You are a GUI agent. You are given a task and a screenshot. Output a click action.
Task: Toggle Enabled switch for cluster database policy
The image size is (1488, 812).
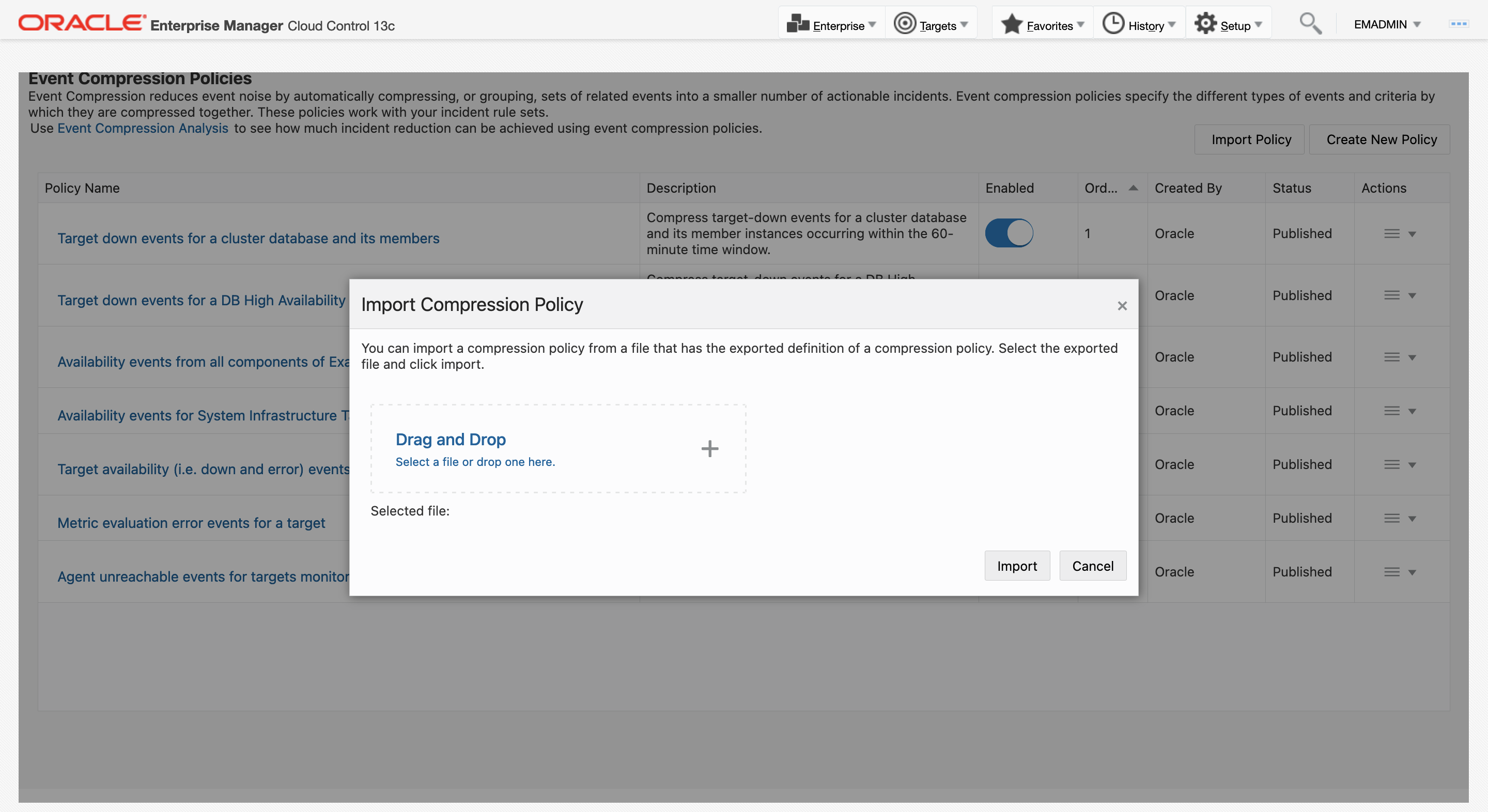click(1009, 233)
